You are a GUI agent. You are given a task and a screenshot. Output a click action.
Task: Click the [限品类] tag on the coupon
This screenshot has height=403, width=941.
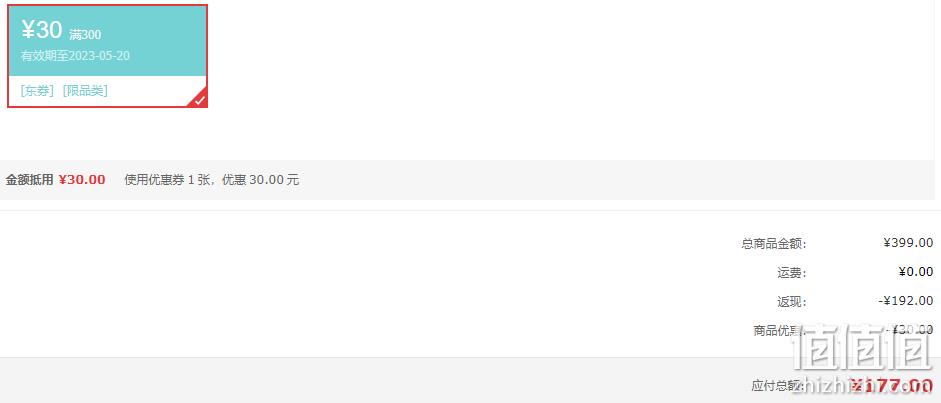[85, 91]
